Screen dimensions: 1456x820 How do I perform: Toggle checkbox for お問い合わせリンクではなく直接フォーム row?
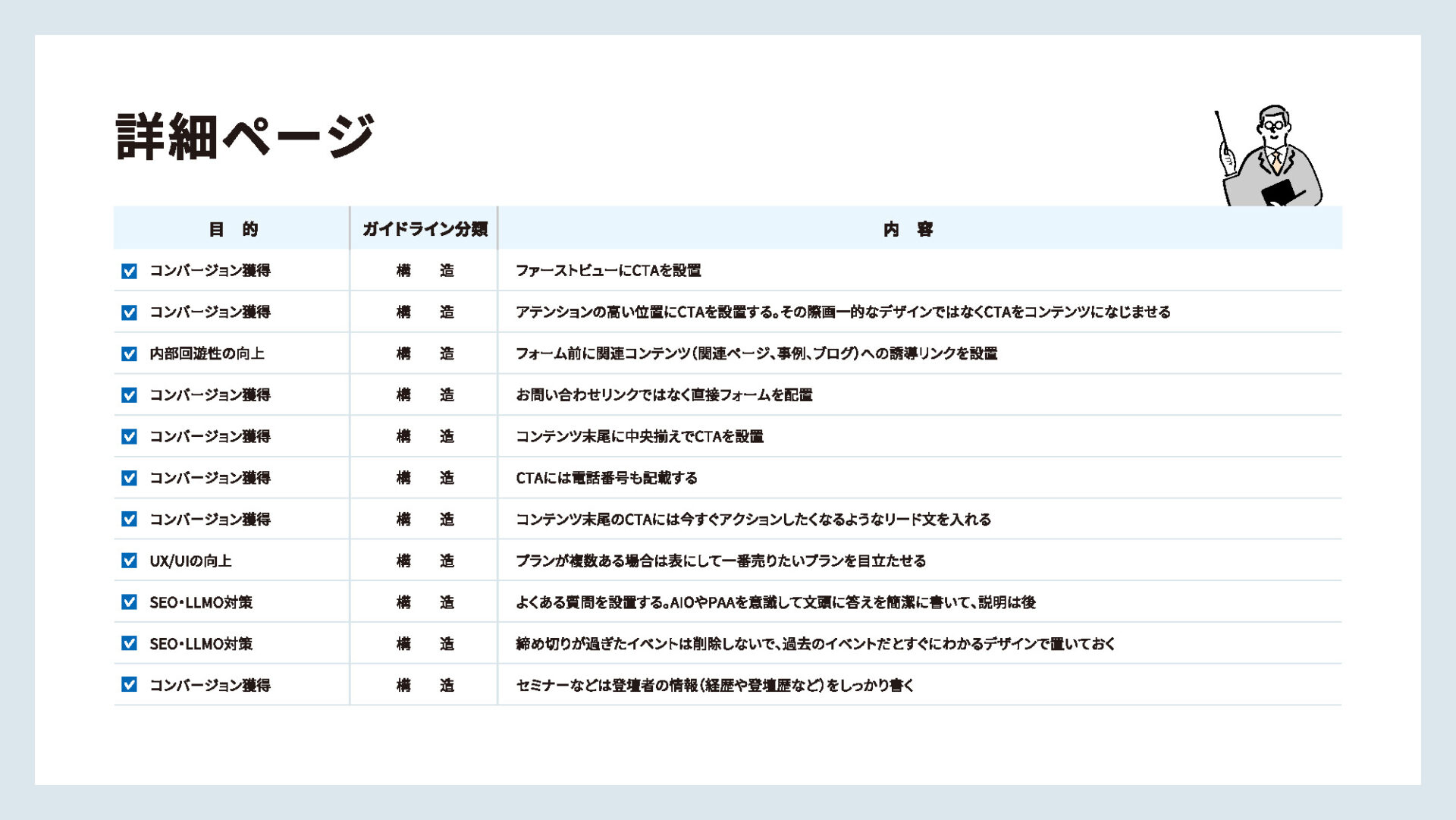point(130,395)
